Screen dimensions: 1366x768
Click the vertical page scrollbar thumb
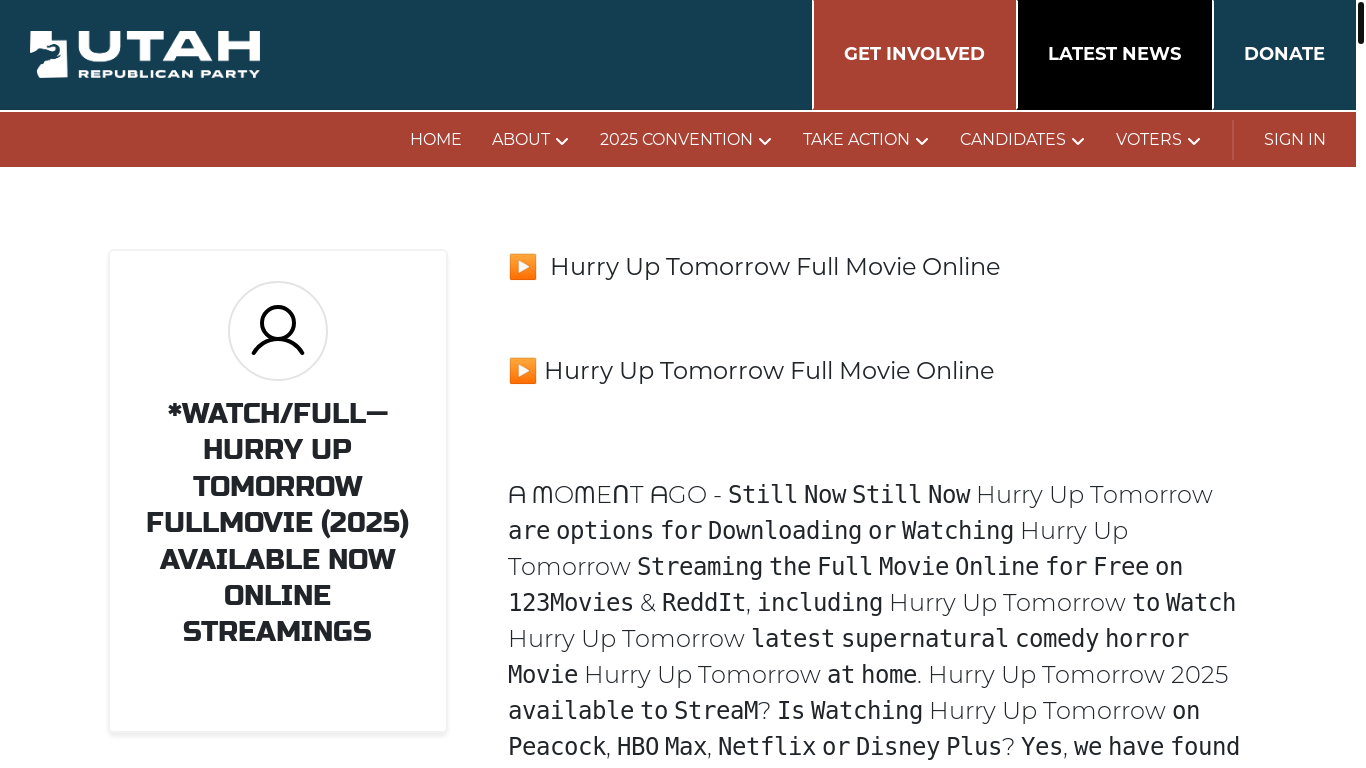(1361, 22)
